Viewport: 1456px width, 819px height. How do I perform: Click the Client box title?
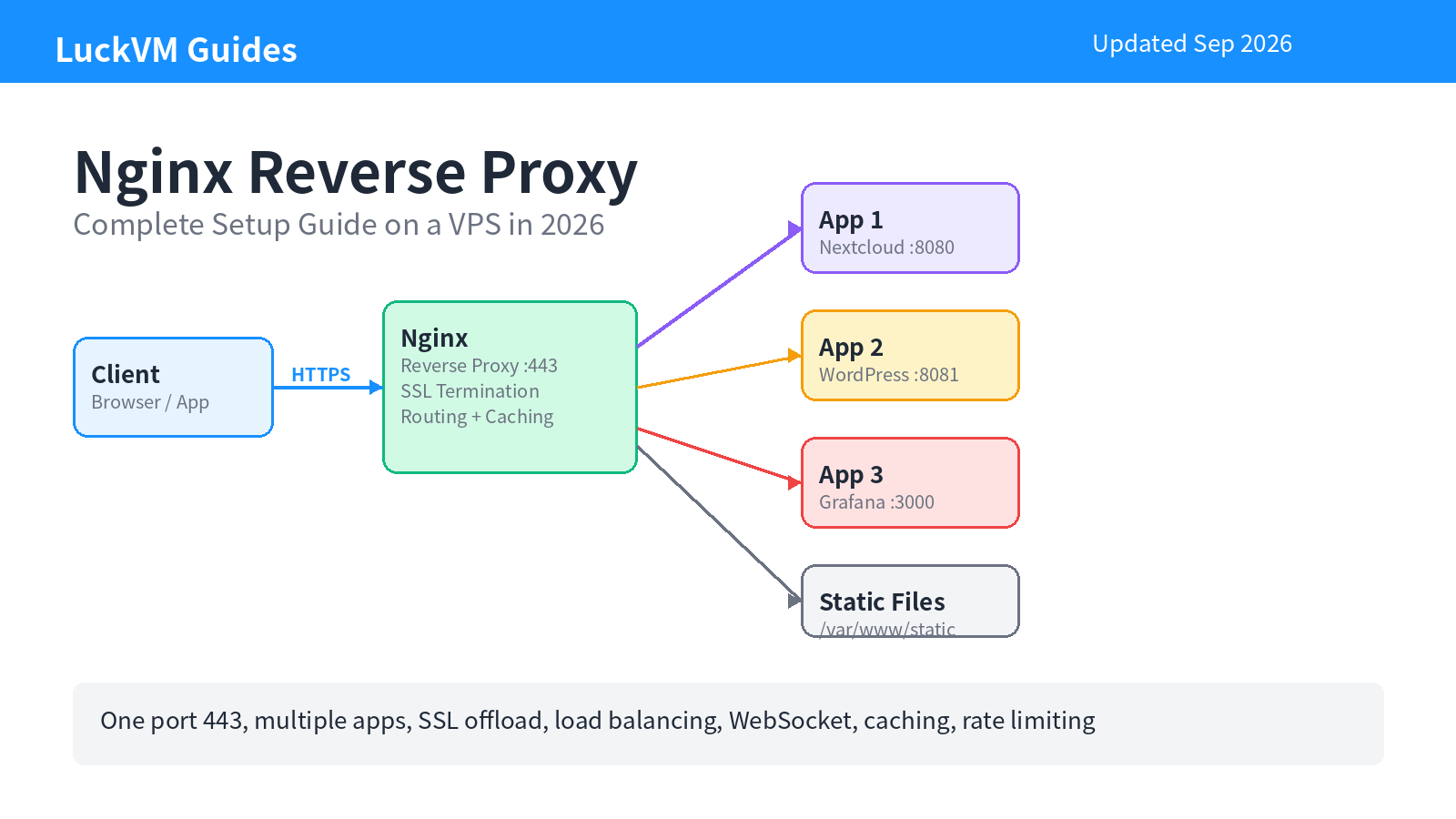(x=126, y=374)
